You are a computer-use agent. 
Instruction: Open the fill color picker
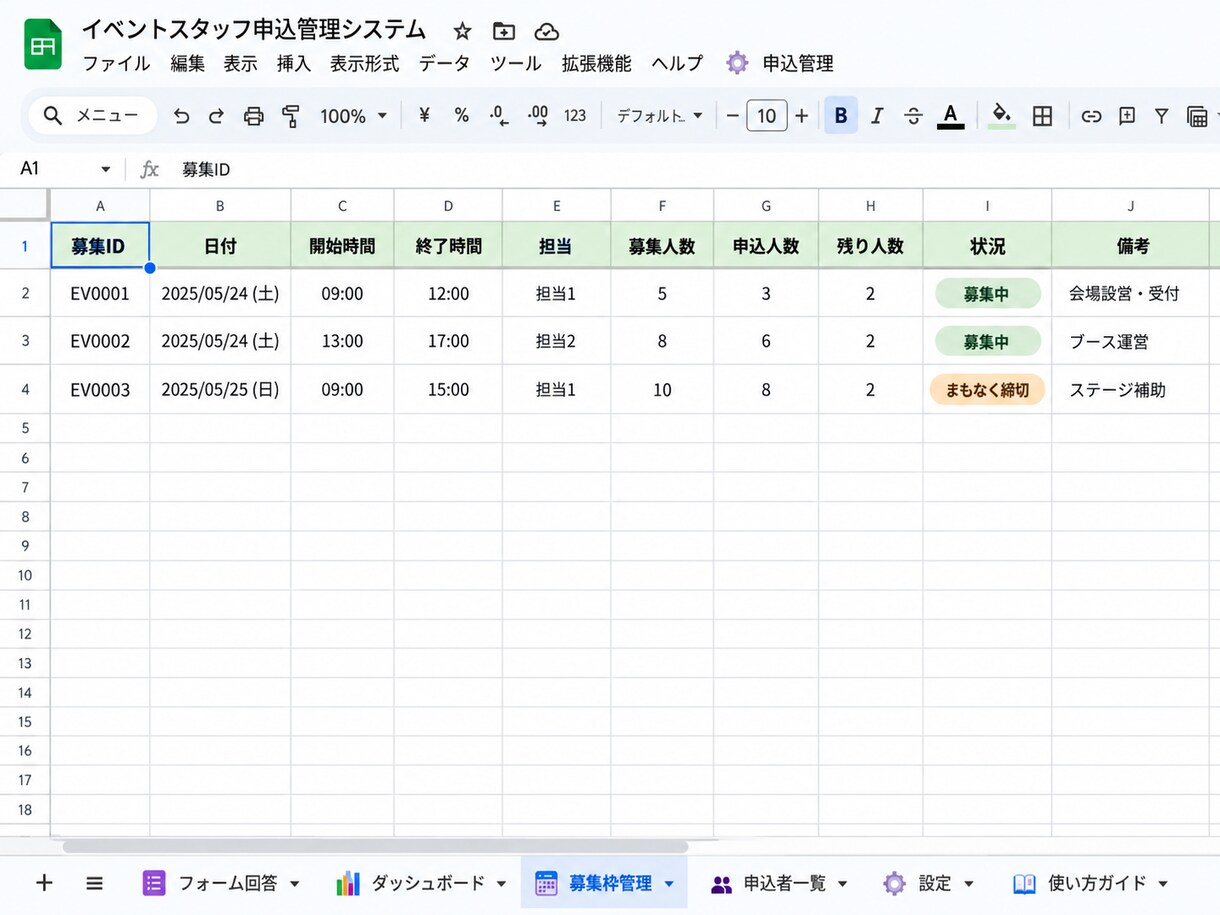tap(1002, 116)
